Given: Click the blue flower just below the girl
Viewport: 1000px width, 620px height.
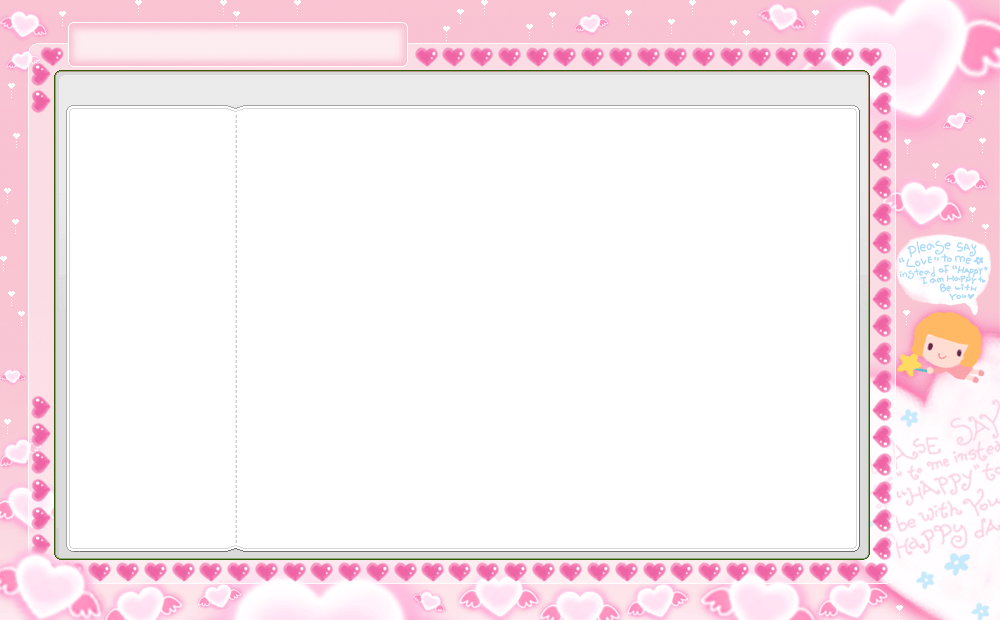Looking at the screenshot, I should coord(909,418).
